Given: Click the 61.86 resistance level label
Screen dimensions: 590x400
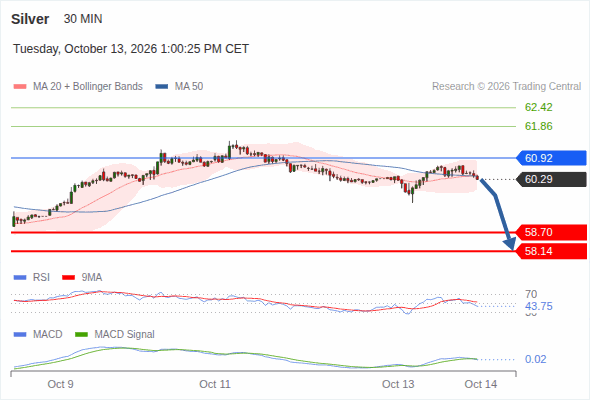Looking at the screenshot, I should (538, 126).
